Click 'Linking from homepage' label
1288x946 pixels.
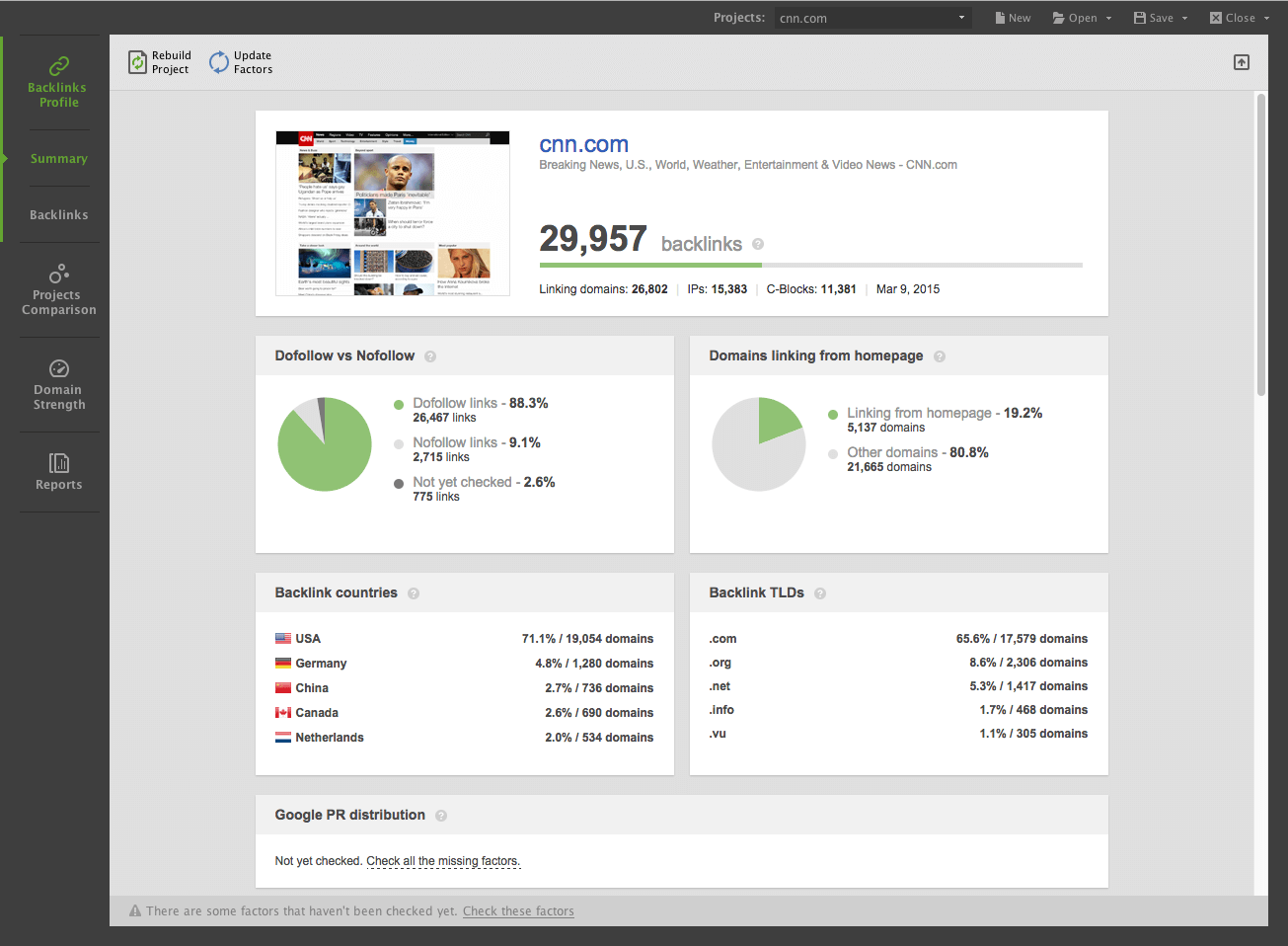click(x=919, y=413)
